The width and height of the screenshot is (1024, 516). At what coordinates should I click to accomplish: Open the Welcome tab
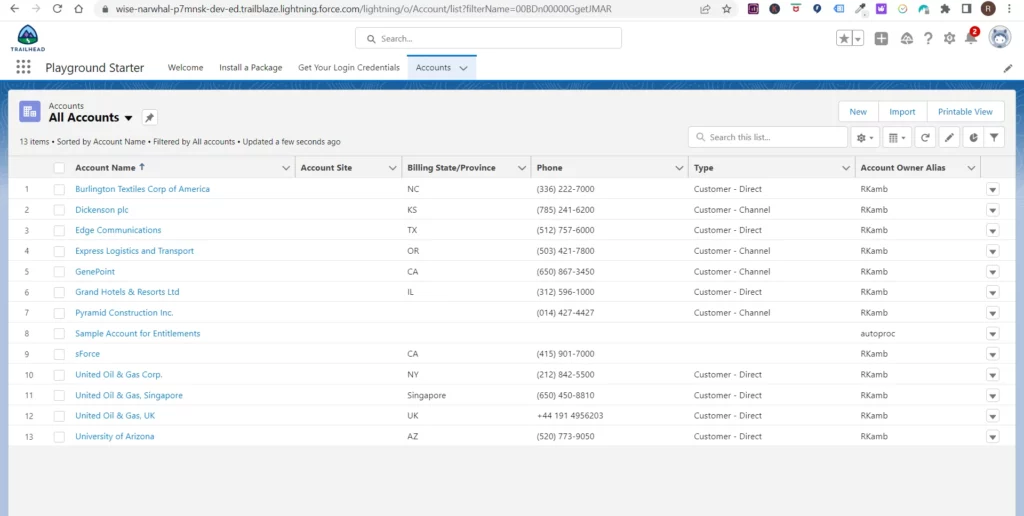[x=185, y=67]
